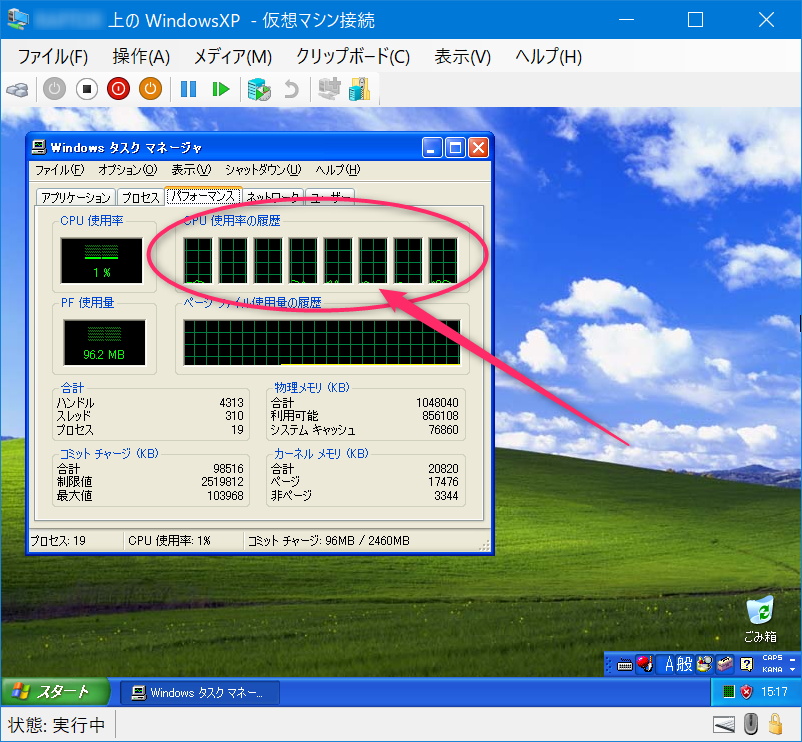Click the Task Manager title bar icon
802x742 pixels.
(x=39, y=148)
